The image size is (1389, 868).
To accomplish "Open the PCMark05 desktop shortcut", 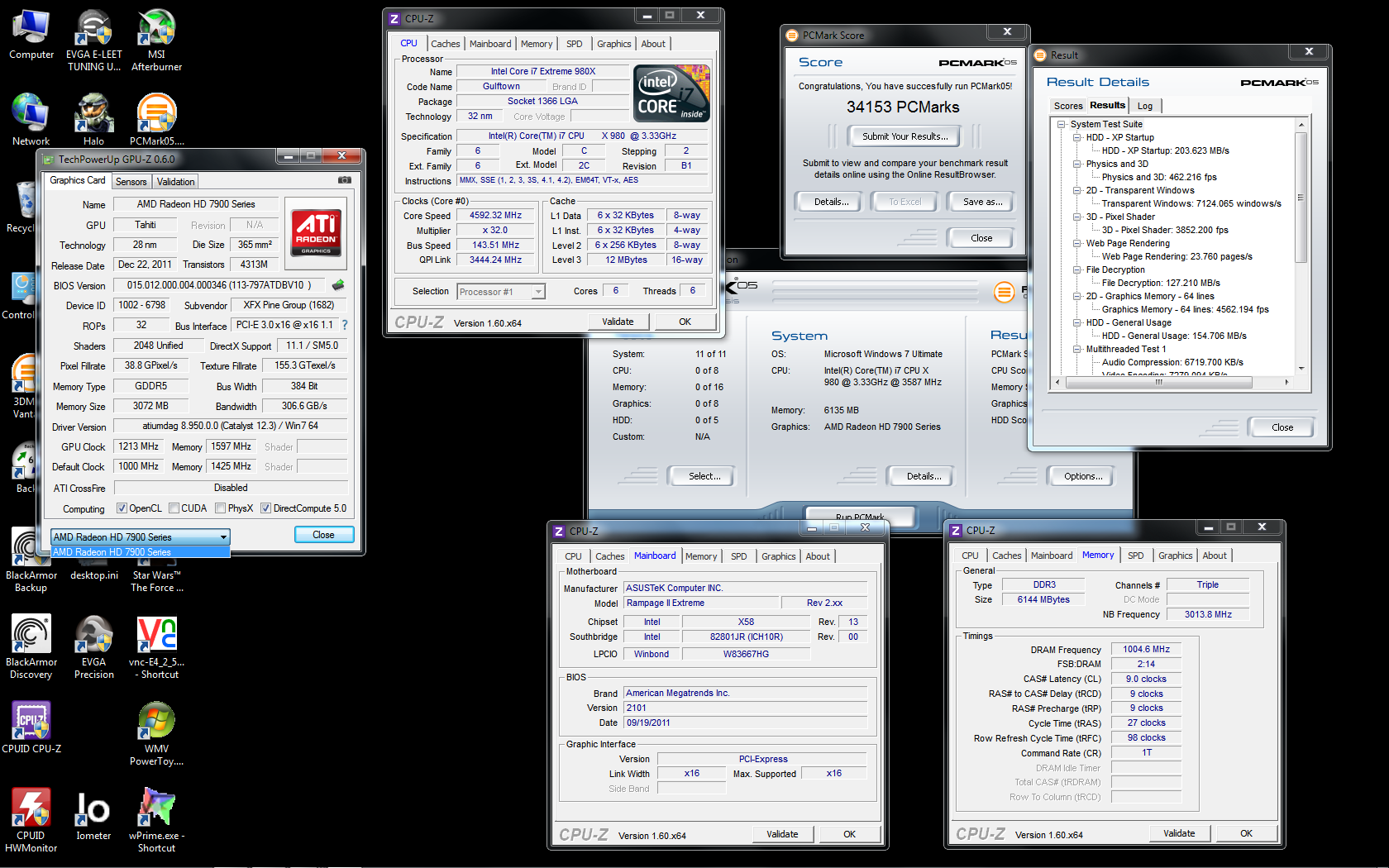I will (x=156, y=120).
